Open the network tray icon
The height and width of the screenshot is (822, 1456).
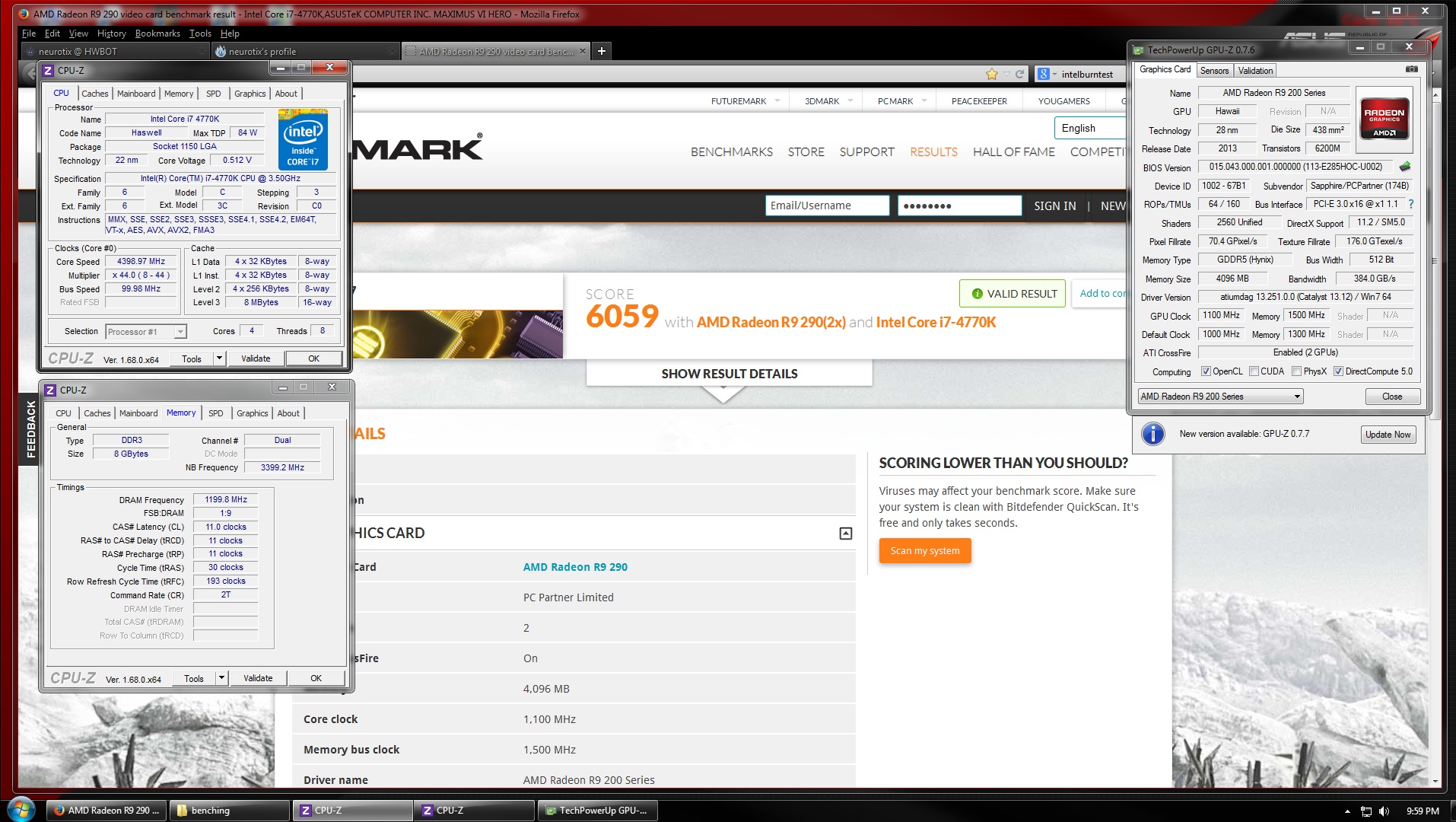1366,811
